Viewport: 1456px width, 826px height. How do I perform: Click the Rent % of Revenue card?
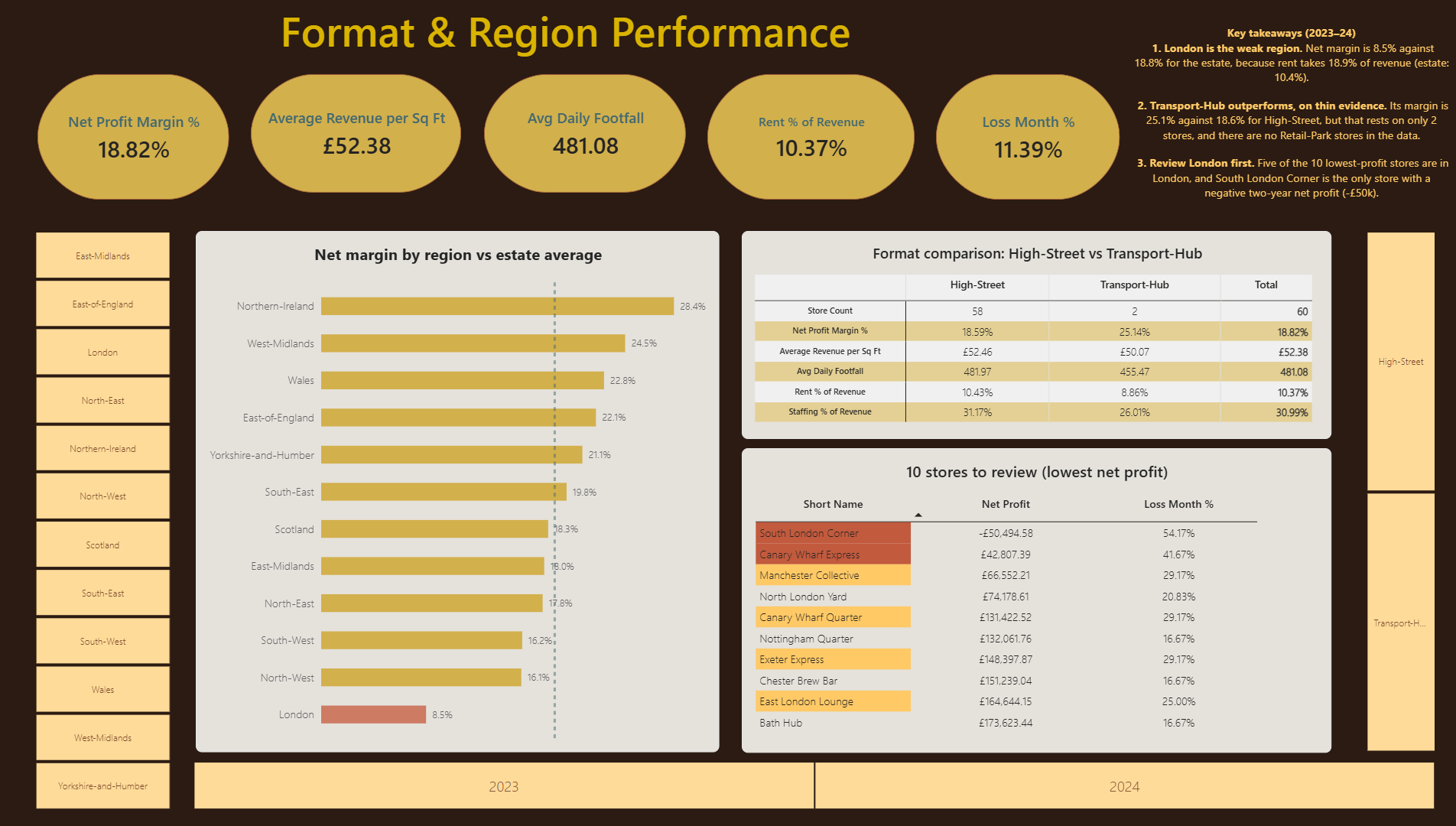(x=811, y=137)
